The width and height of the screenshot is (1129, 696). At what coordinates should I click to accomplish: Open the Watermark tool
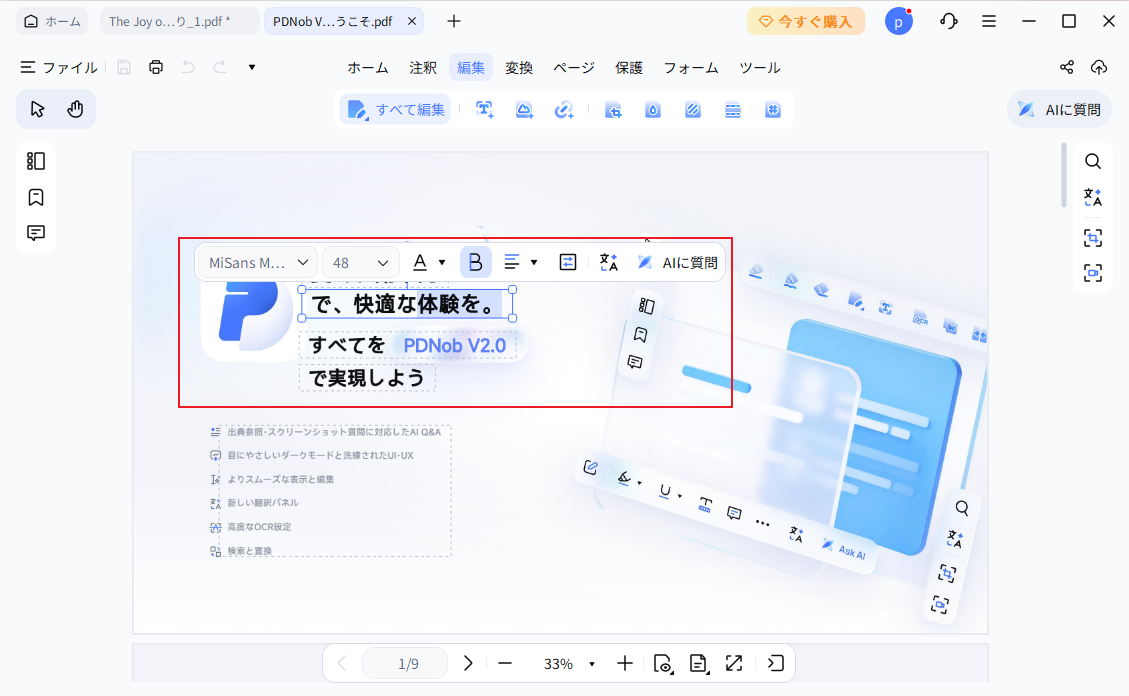pos(653,110)
